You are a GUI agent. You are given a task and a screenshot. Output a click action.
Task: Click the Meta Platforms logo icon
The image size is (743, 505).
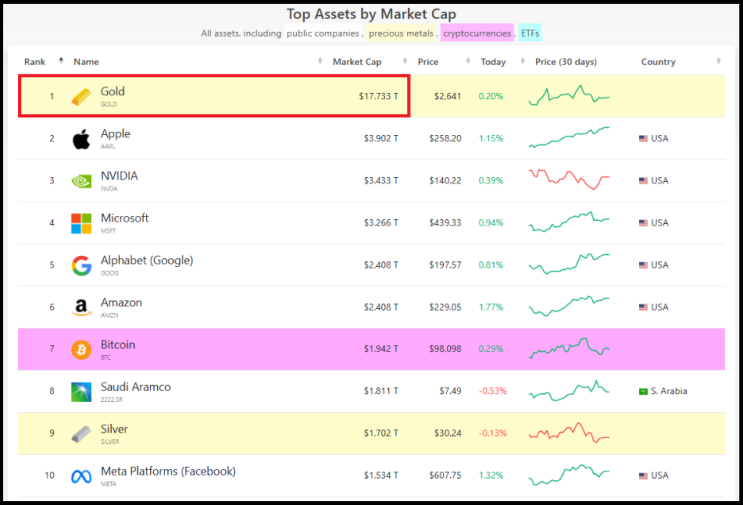click(81, 476)
